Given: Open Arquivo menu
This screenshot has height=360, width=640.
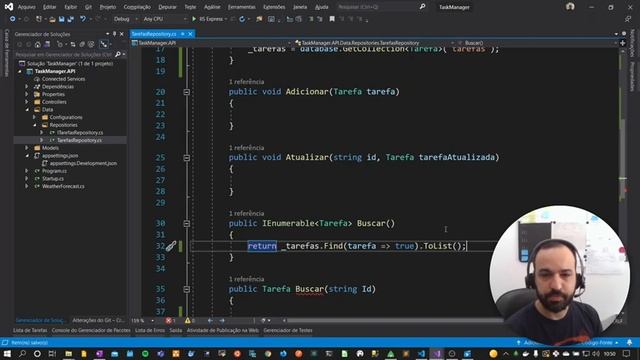Looking at the screenshot, I should tap(27, 7).
